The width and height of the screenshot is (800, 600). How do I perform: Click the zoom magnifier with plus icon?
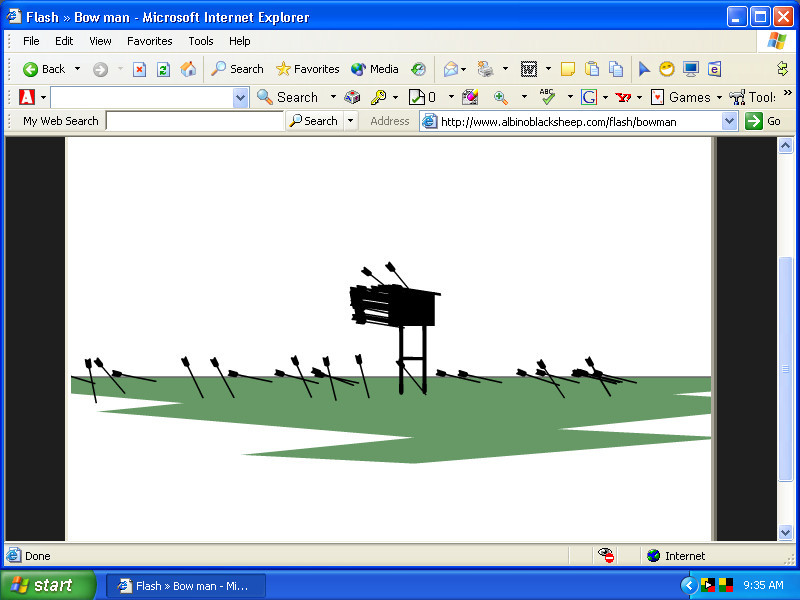501,97
